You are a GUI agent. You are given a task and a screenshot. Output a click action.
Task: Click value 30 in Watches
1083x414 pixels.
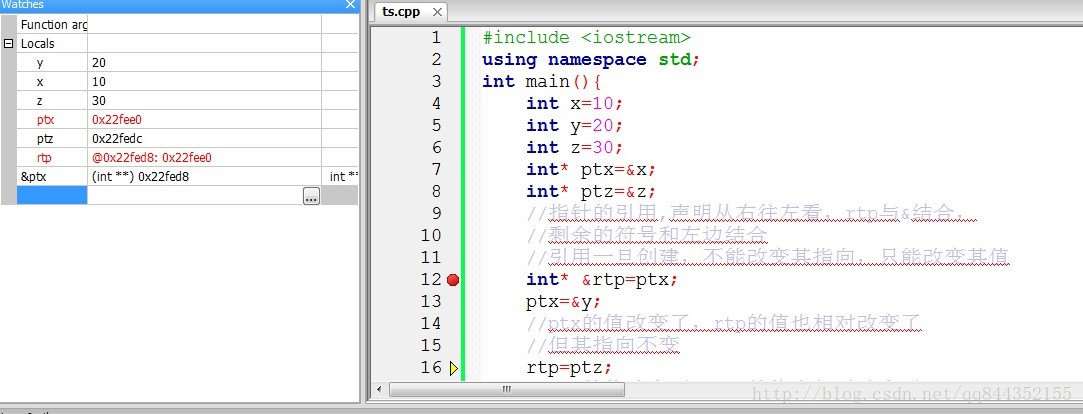point(99,100)
